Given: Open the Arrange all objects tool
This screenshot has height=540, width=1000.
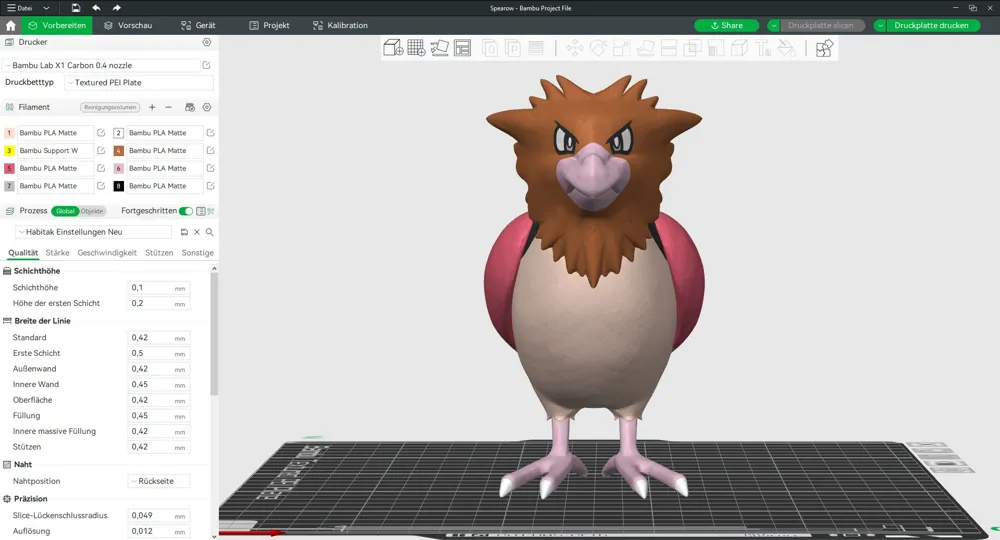Looking at the screenshot, I should click(x=462, y=48).
